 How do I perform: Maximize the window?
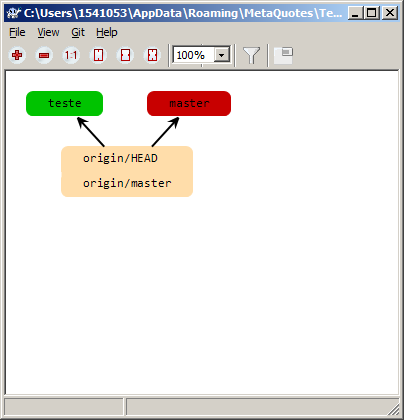pos(372,13)
